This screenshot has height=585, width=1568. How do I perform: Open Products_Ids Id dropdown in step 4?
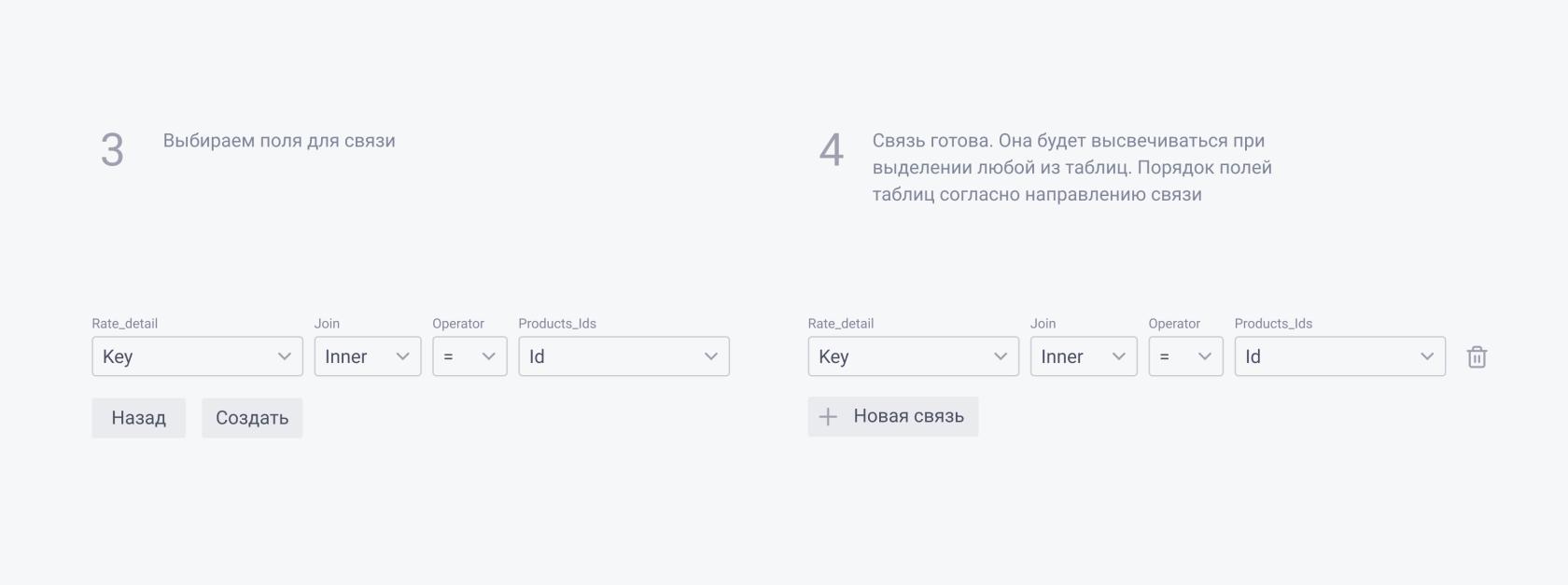(x=1339, y=356)
